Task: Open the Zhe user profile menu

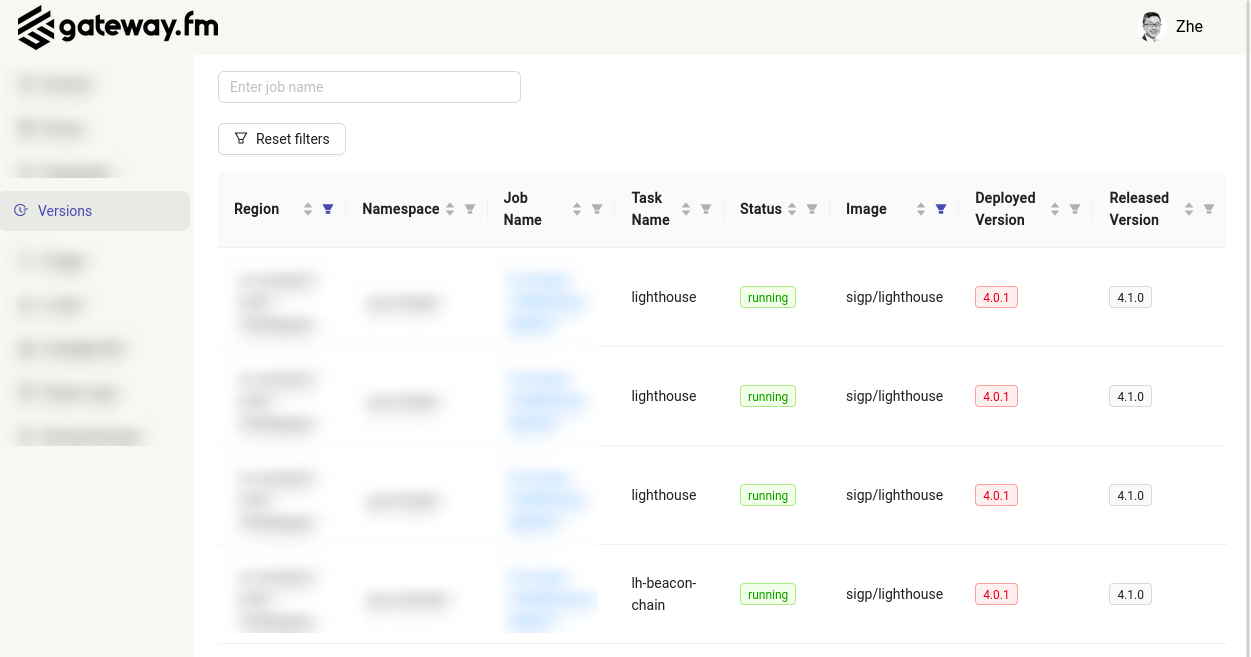Action: click(x=1172, y=27)
